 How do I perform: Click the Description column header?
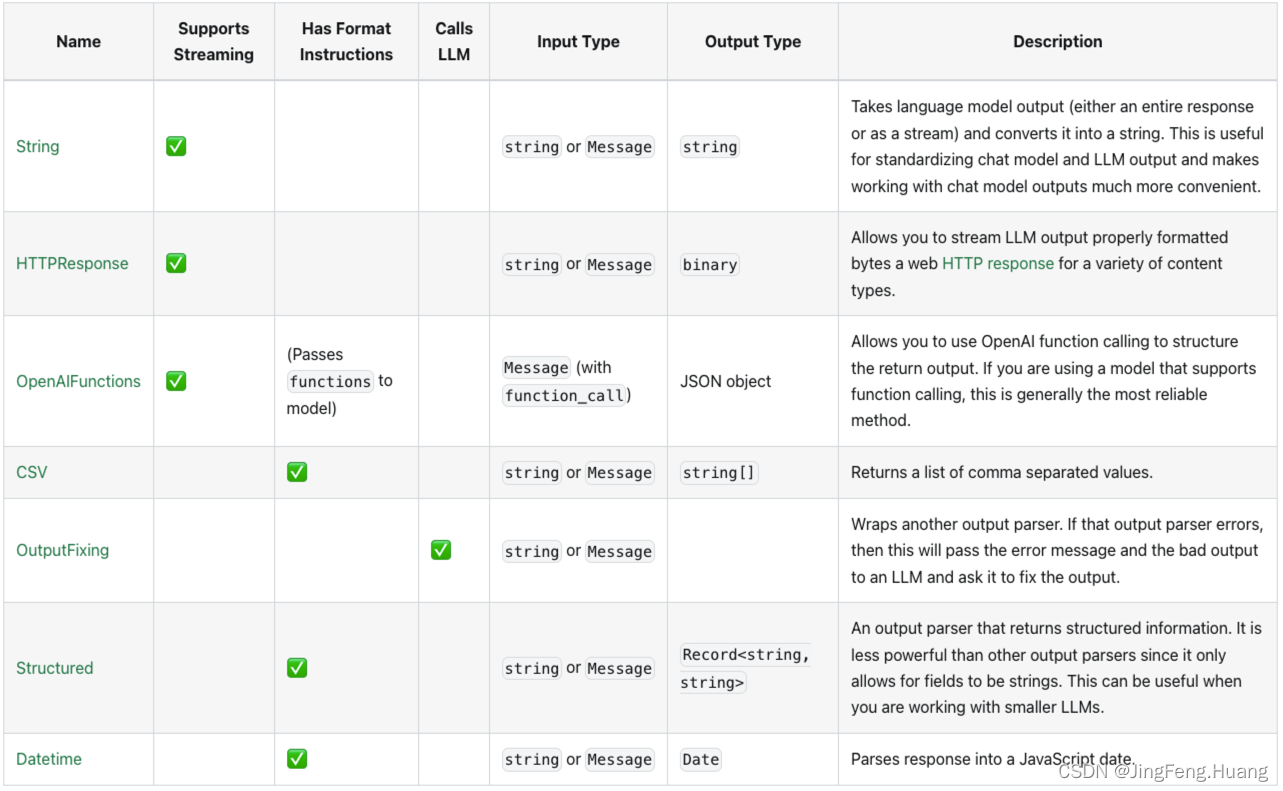(x=1057, y=42)
